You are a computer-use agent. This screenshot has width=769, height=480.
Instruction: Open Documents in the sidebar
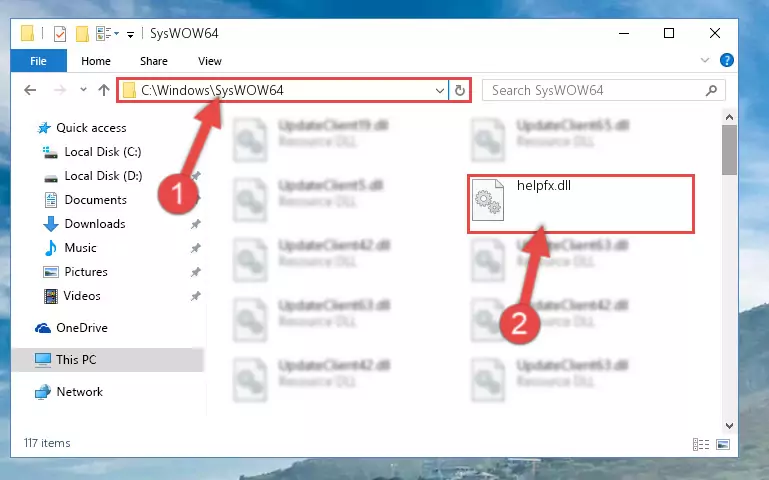[x=96, y=200]
